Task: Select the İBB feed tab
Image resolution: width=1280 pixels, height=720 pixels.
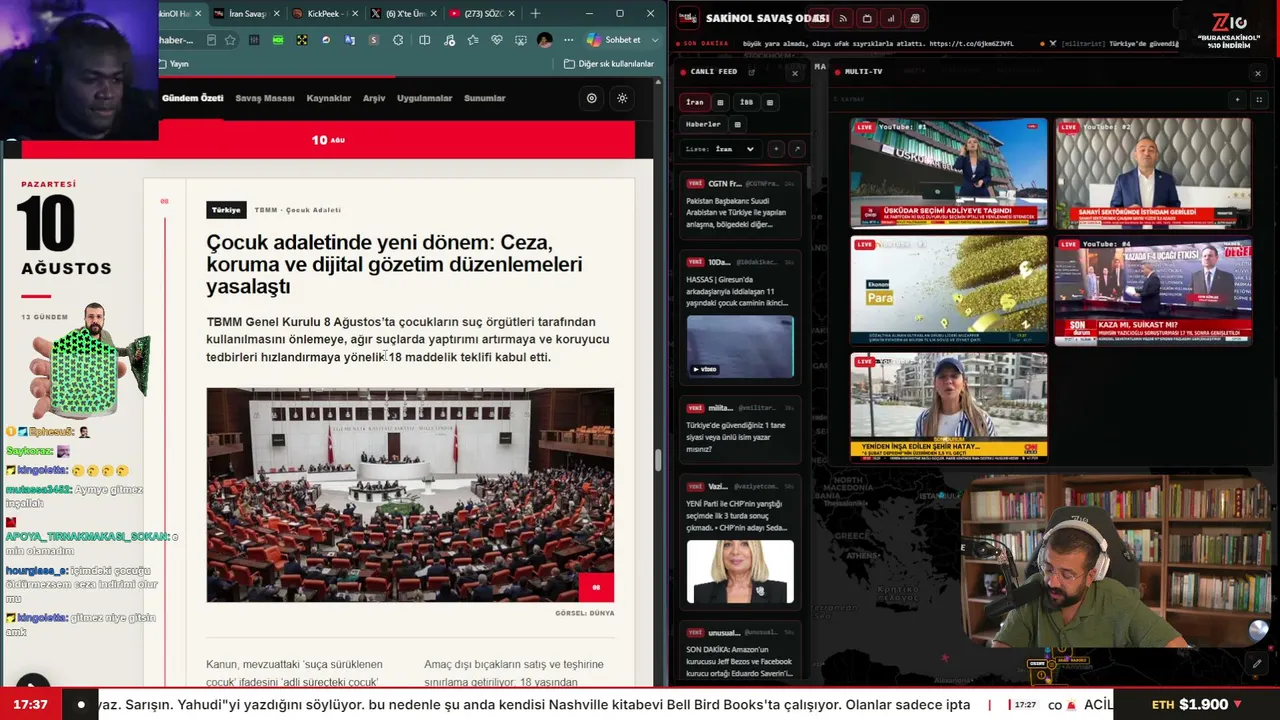Action: pos(746,102)
